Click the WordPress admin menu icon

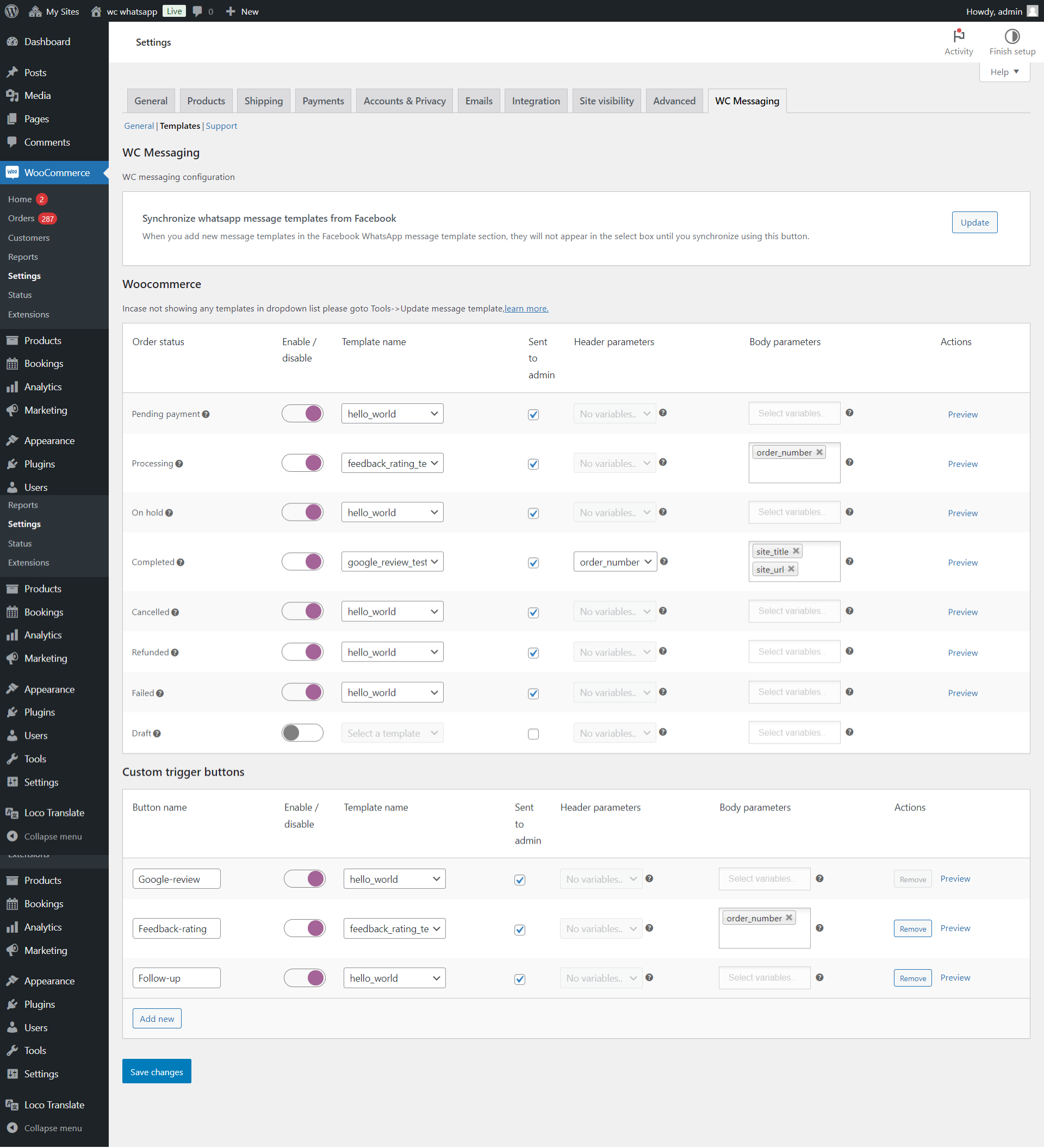coord(11,11)
